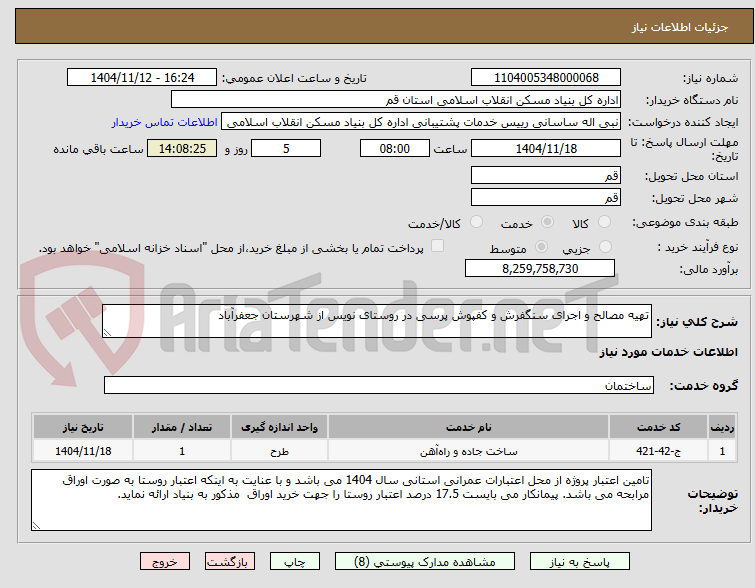
Task: Click the response deadline date field 1404/11/18
Action: coord(546,148)
